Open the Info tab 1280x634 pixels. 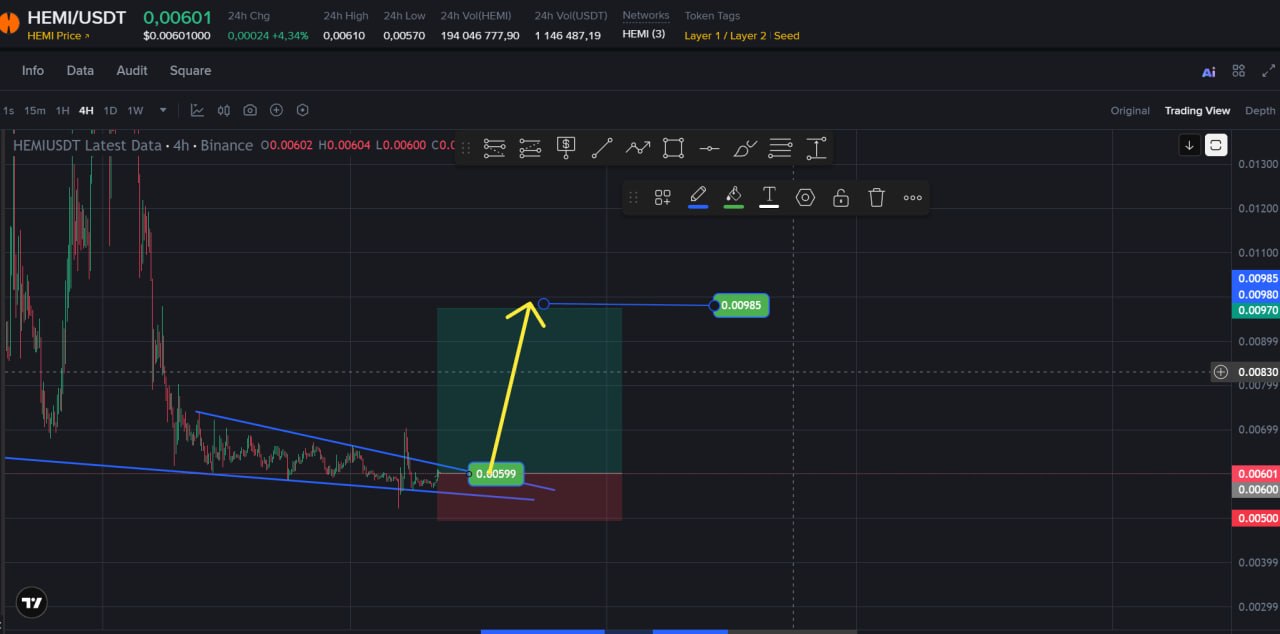point(33,70)
